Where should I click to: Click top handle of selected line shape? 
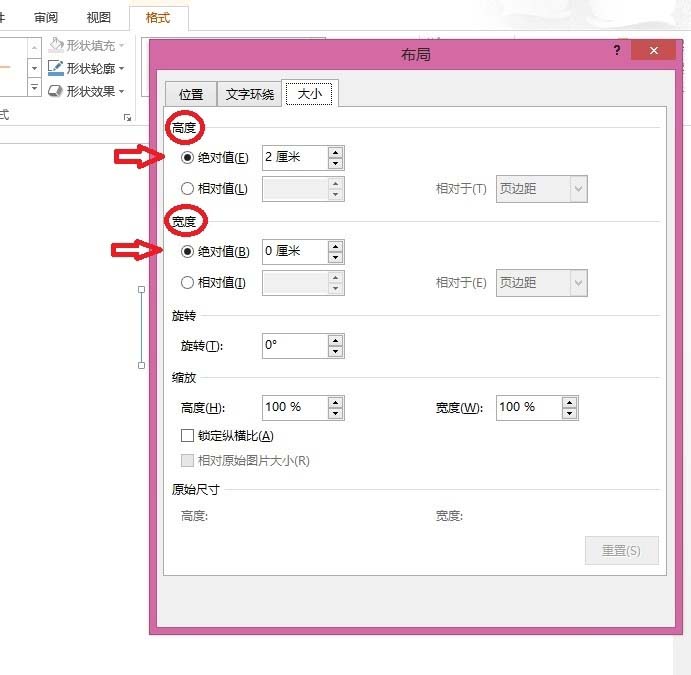click(141, 289)
